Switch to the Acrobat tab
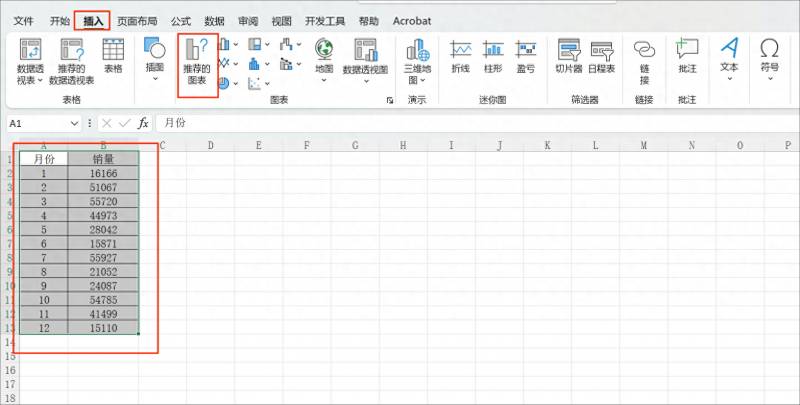Image resolution: width=800 pixels, height=405 pixels. coord(412,21)
